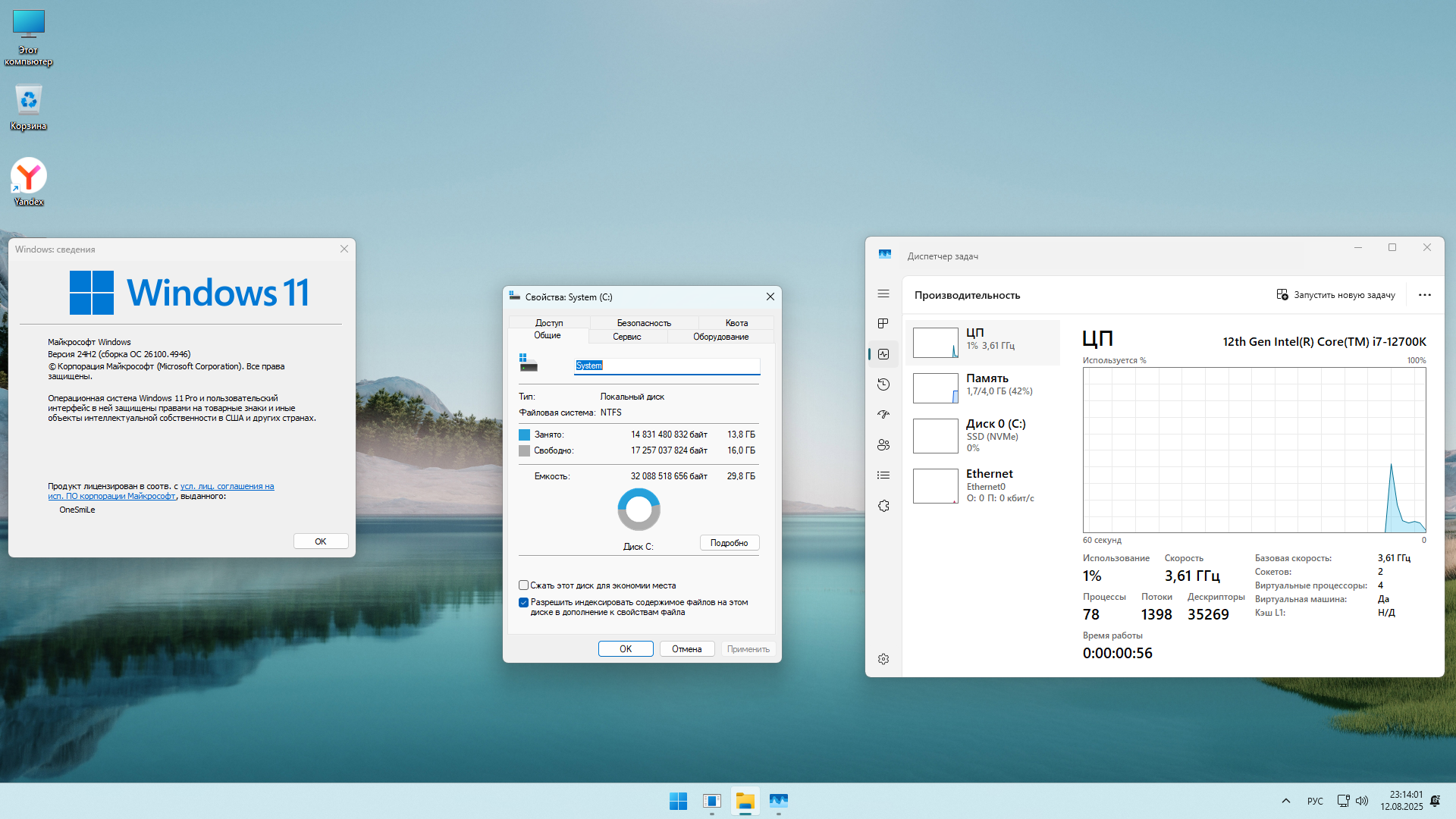Click Запустить новую задачу button

tap(1335, 295)
